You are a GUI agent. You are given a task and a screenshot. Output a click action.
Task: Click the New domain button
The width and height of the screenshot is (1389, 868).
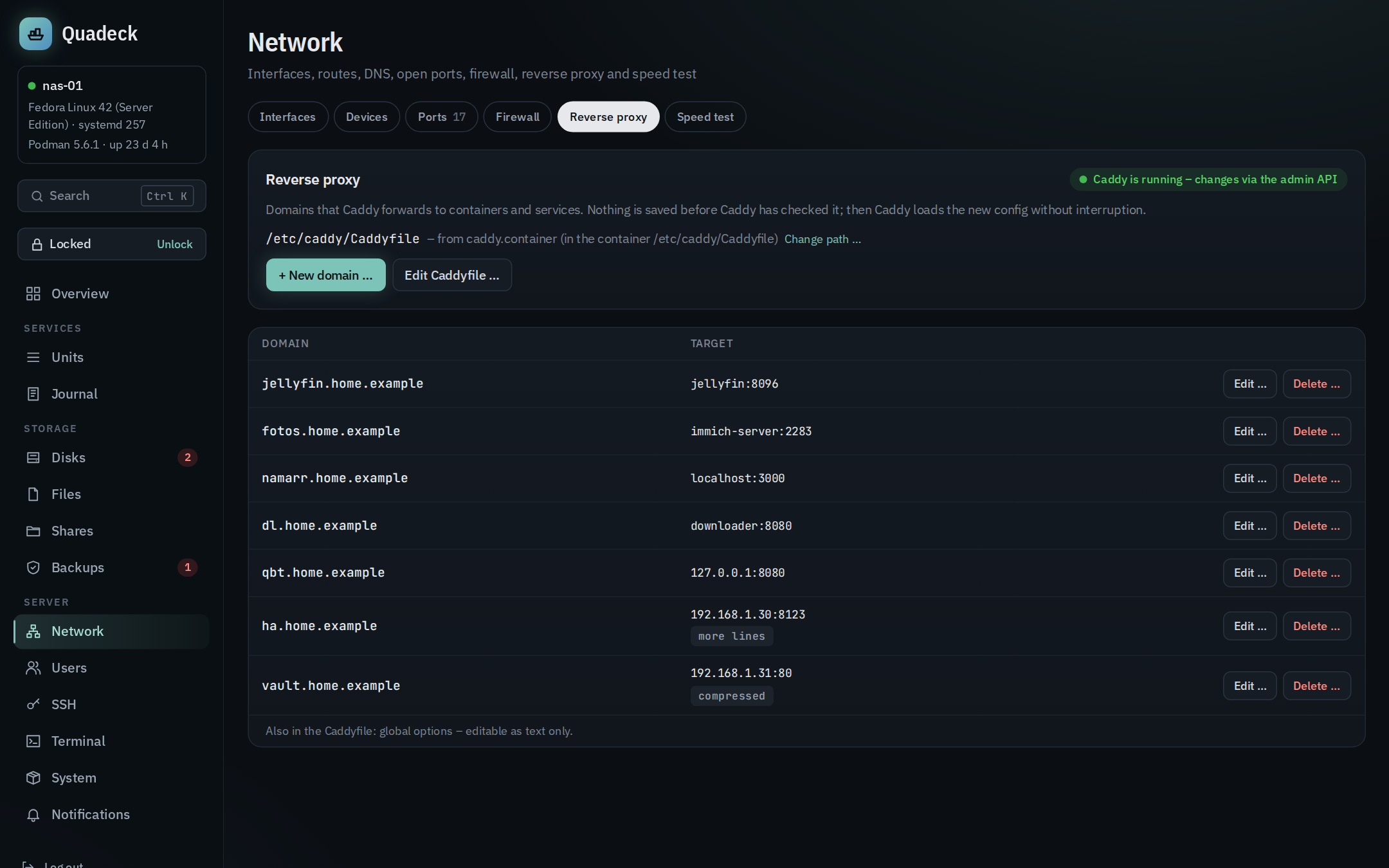tap(325, 275)
